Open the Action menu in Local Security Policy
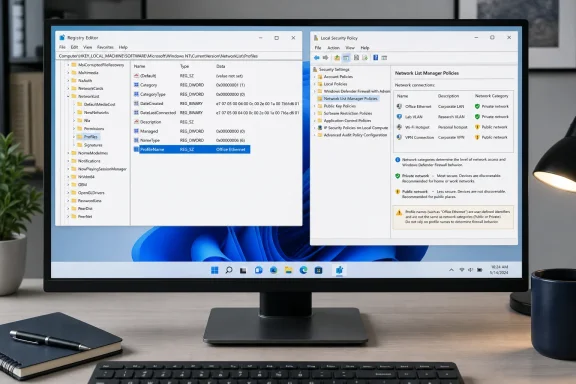Screen dimensions: 576x384 click(333, 48)
